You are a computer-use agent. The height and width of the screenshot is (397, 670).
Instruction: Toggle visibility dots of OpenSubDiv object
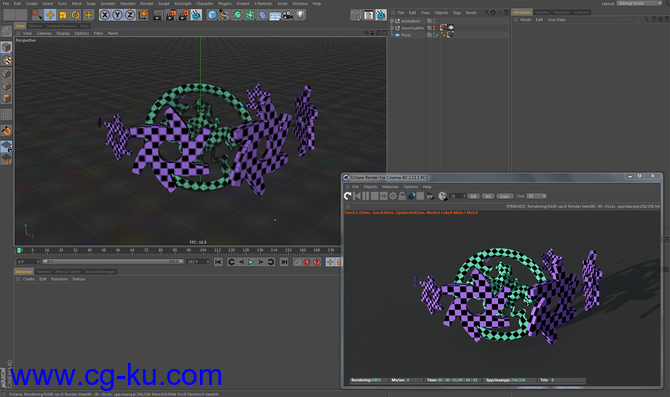pos(435,28)
